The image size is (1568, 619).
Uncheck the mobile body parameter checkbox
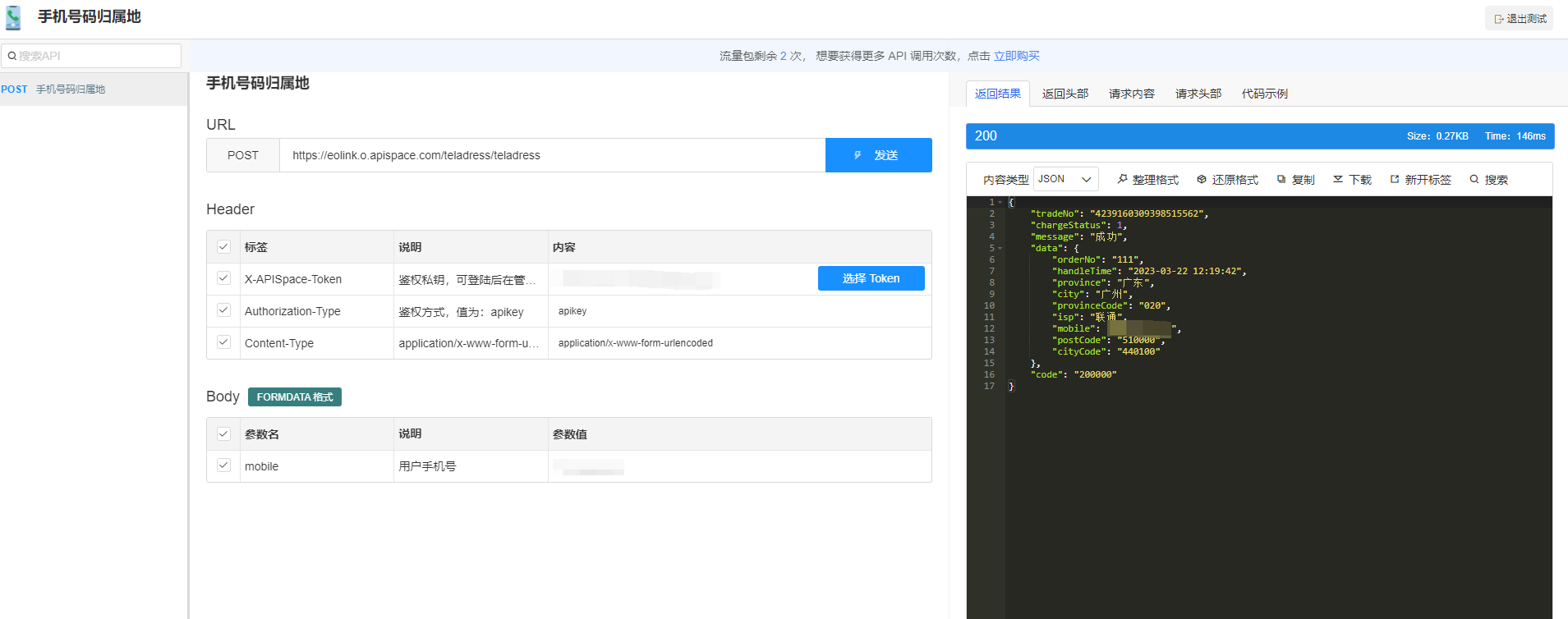coord(223,465)
